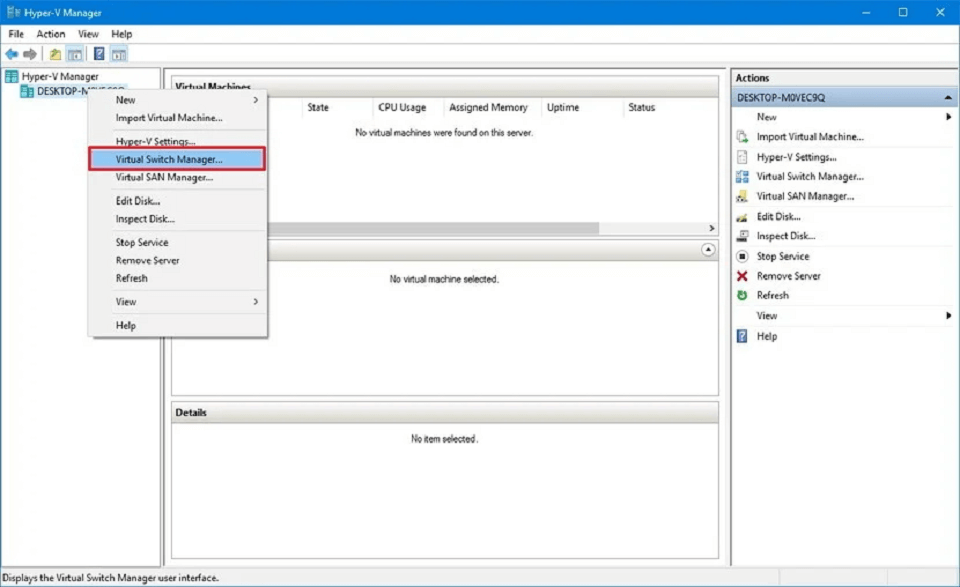The image size is (960, 587).
Task: Click the DESKTOP server node icon in tree
Action: (27, 91)
